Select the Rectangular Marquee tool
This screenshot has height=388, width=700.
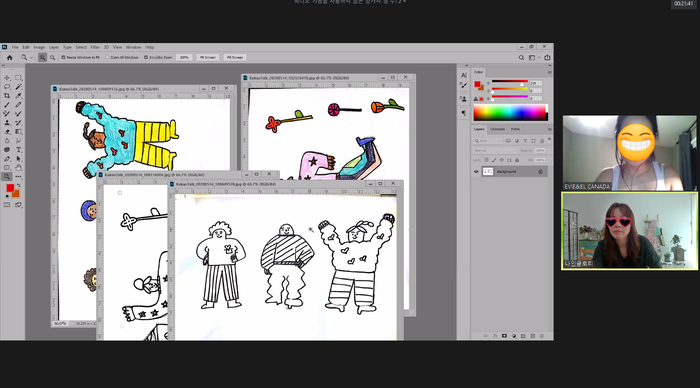pos(18,78)
